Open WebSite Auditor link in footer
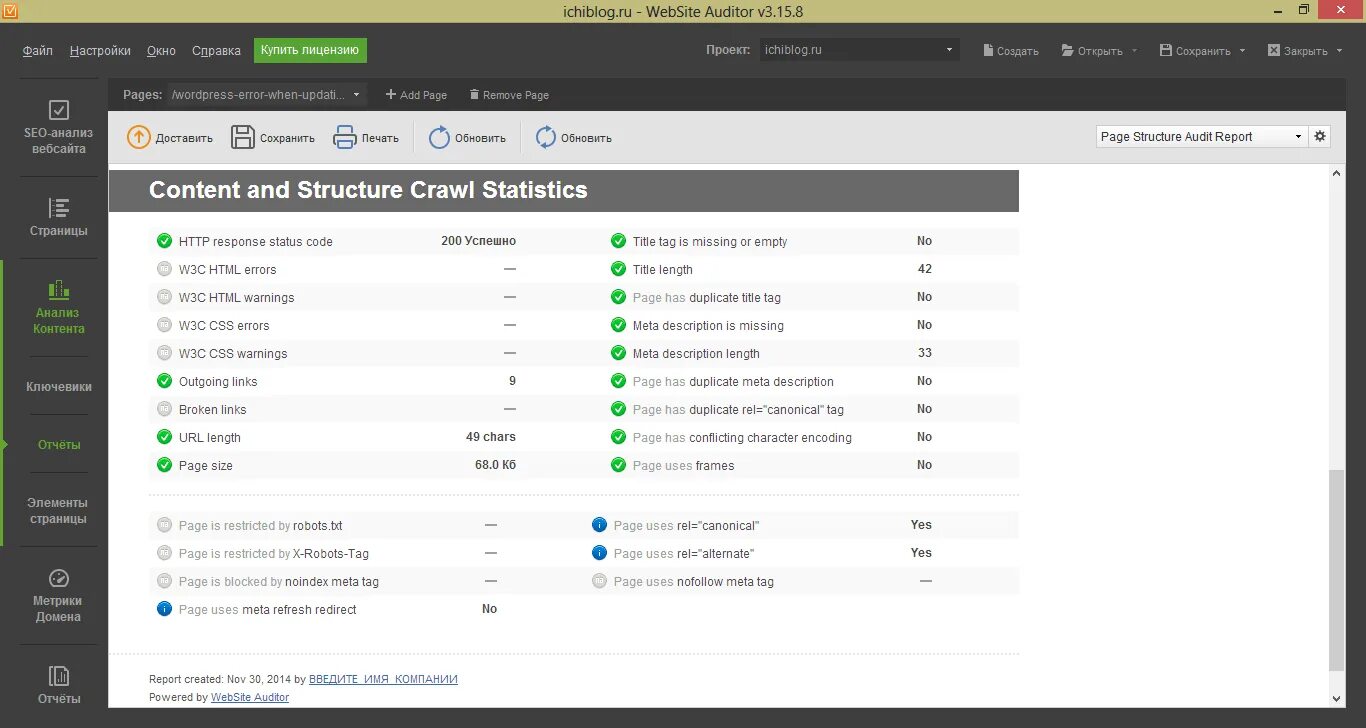Viewport: 1366px width, 728px height. tap(250, 697)
